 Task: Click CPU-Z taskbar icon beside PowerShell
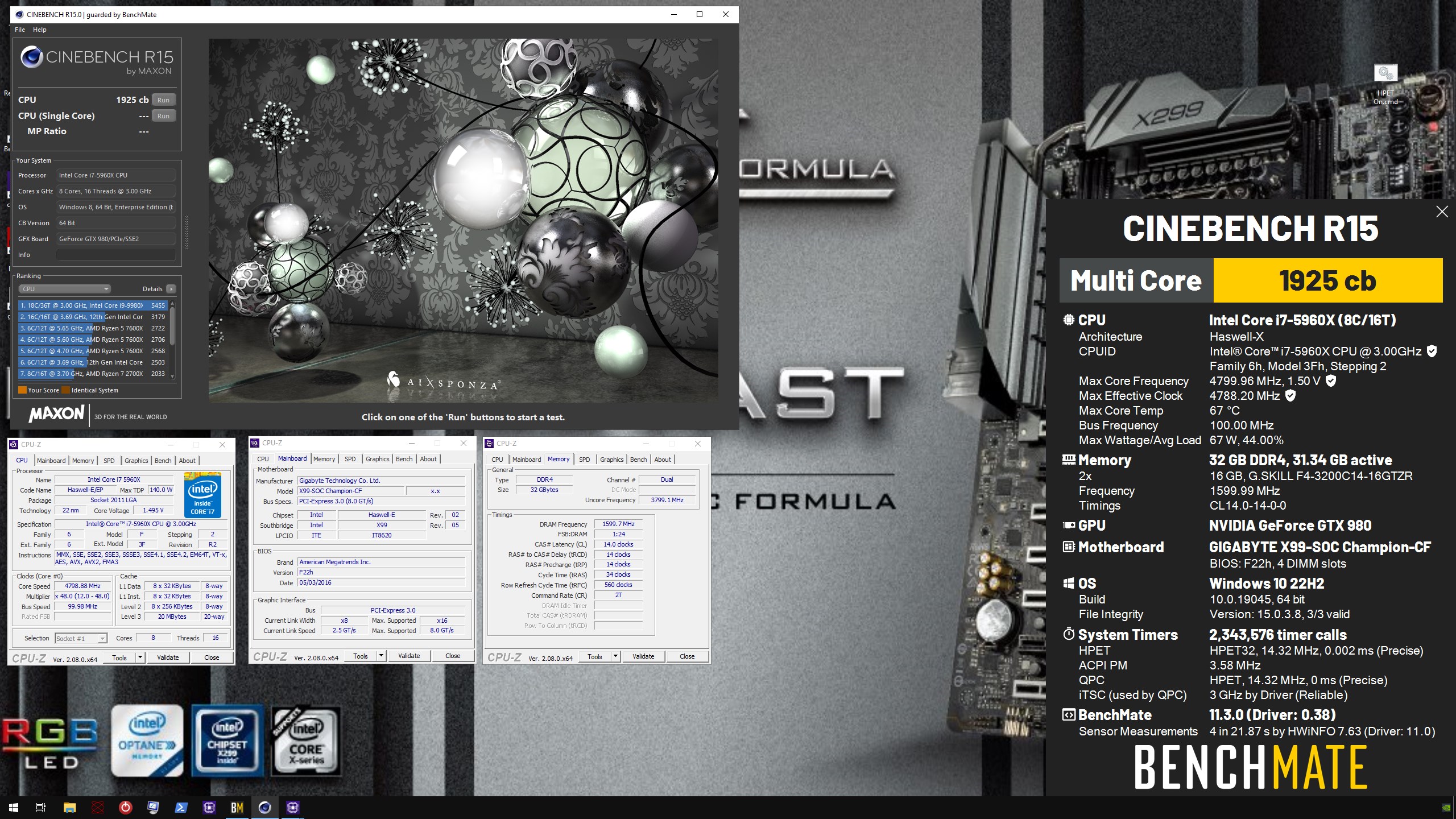tap(209, 807)
